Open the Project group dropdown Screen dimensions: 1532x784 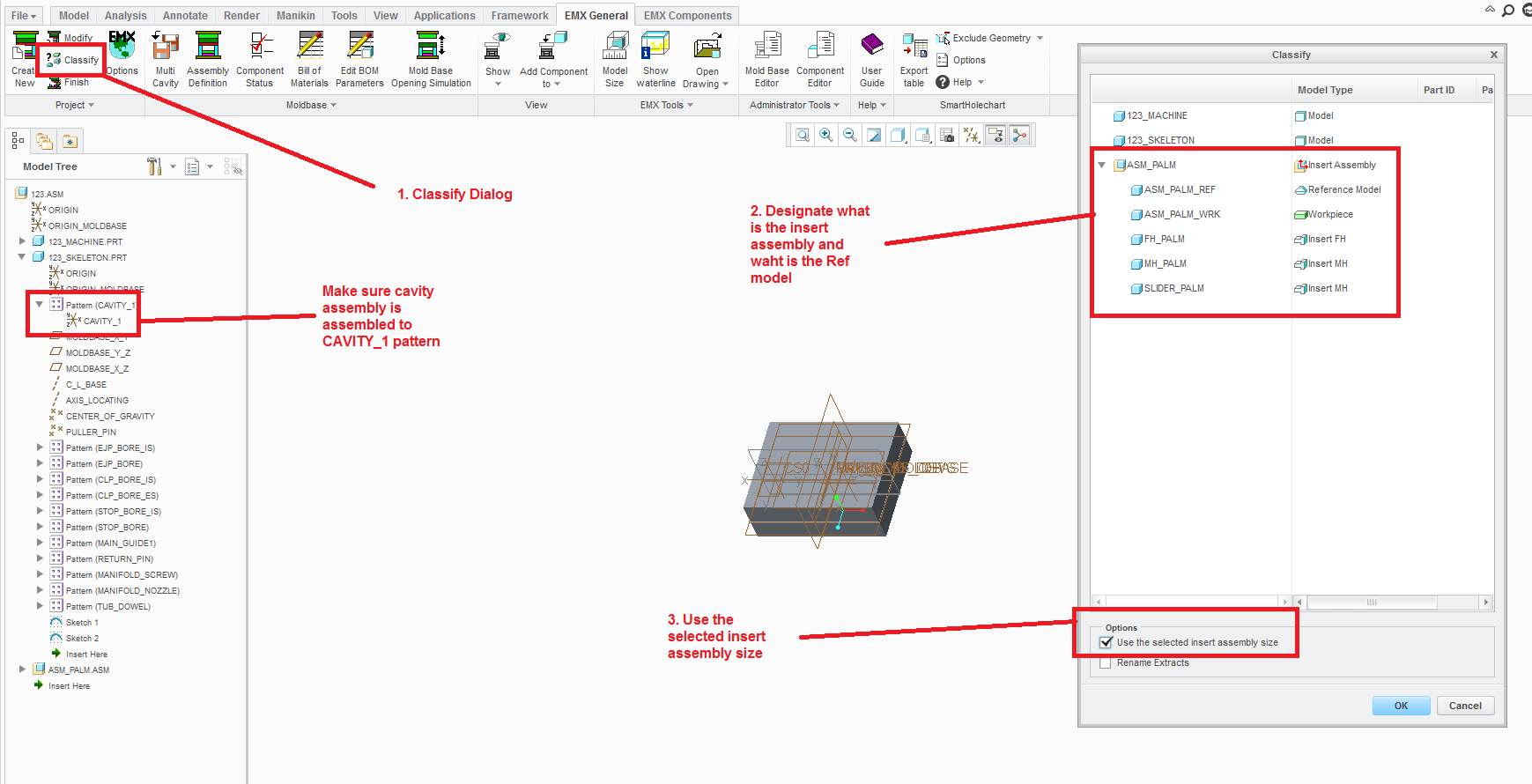pyautogui.click(x=75, y=105)
